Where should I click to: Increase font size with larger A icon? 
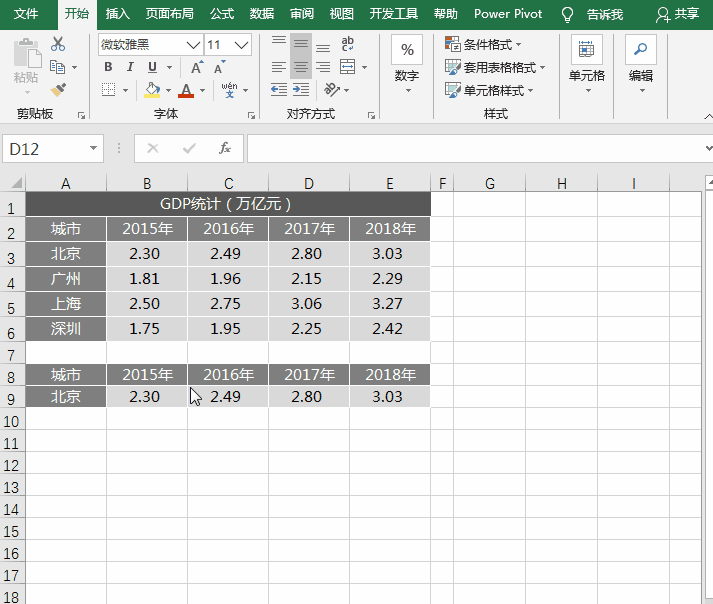[x=197, y=67]
